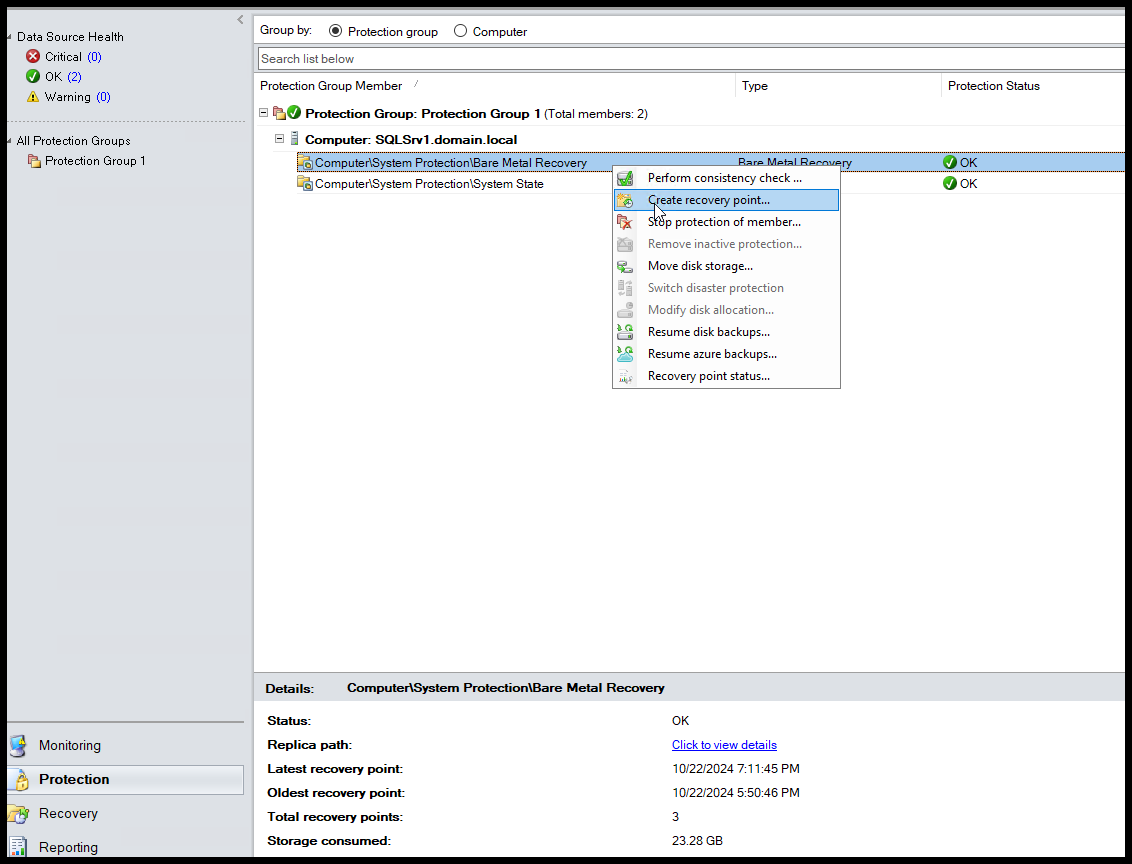Image resolution: width=1132 pixels, height=864 pixels.
Task: Click the latest recovery point 7:11:45 PM value
Action: click(x=736, y=769)
